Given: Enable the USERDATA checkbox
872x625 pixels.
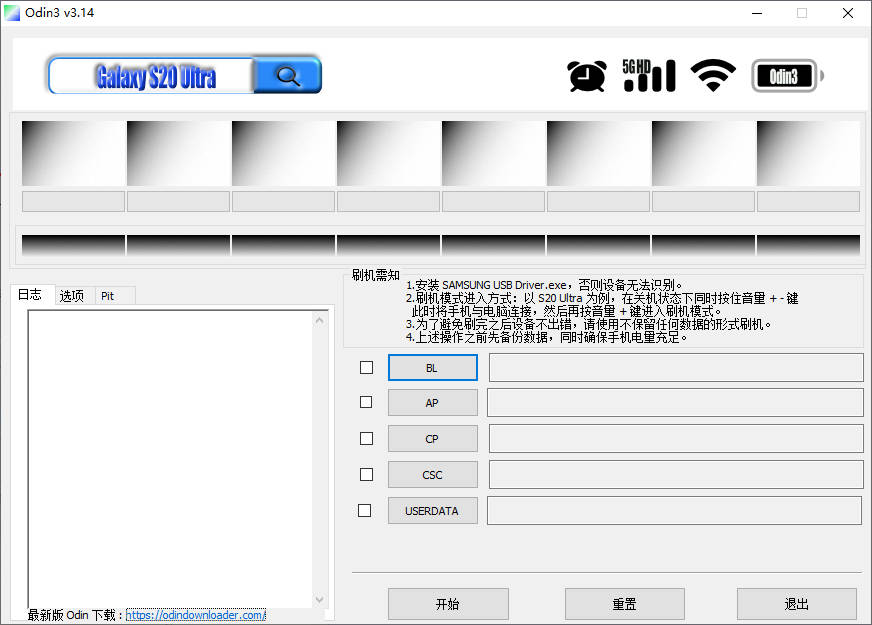Looking at the screenshot, I should (364, 510).
